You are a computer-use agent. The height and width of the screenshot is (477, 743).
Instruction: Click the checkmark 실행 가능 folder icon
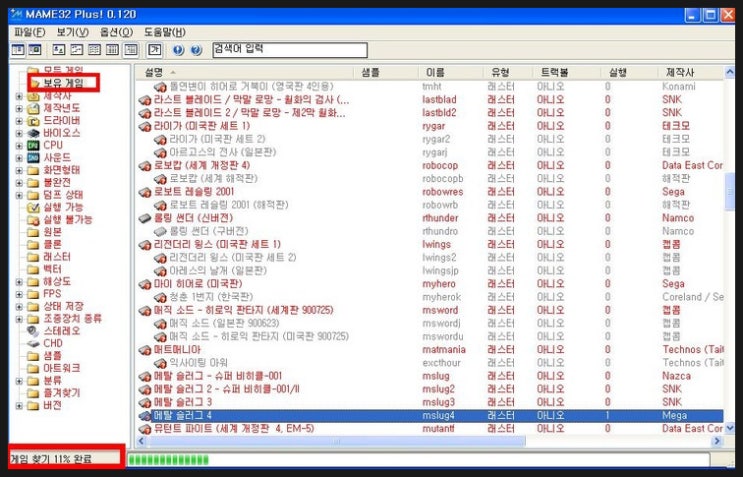33,207
